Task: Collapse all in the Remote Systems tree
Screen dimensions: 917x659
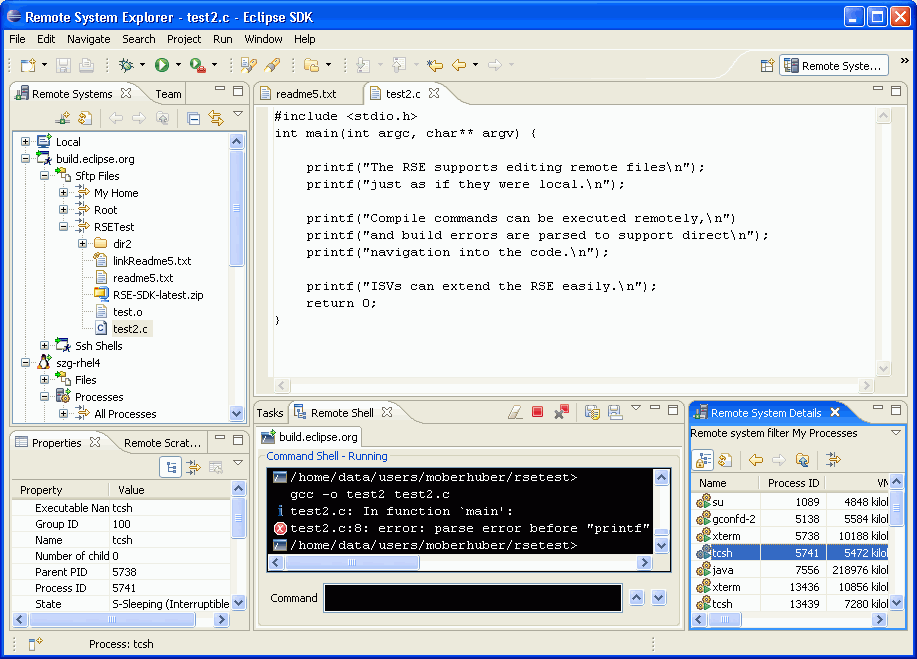Action: (194, 118)
